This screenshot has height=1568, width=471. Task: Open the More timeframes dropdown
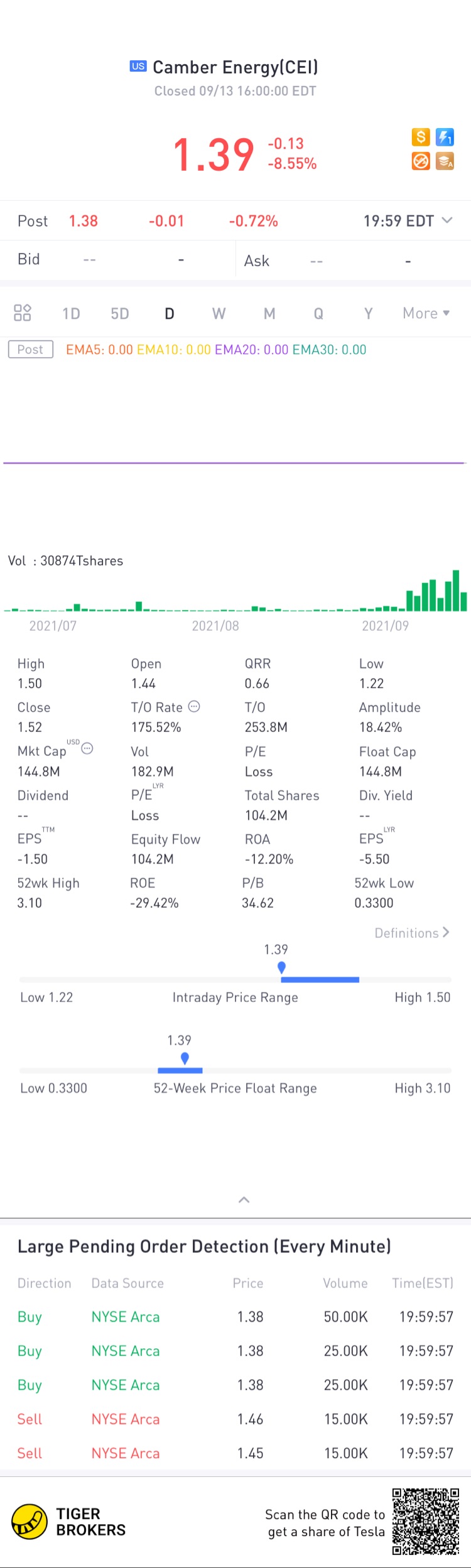[x=426, y=313]
